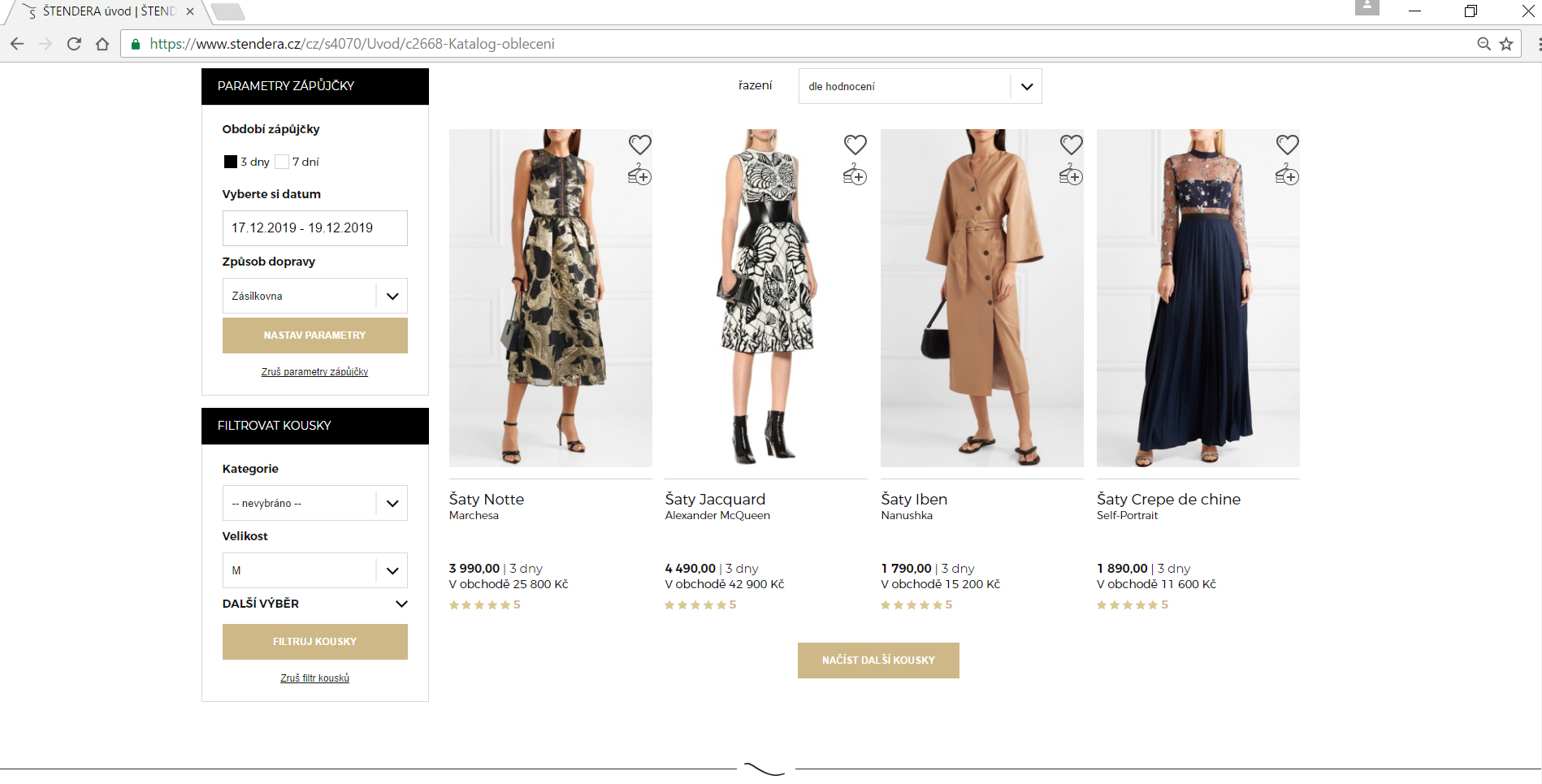Click hanger-plus icon on Šaty Crepe de chine
This screenshot has width=1542, height=784.
click(1287, 175)
